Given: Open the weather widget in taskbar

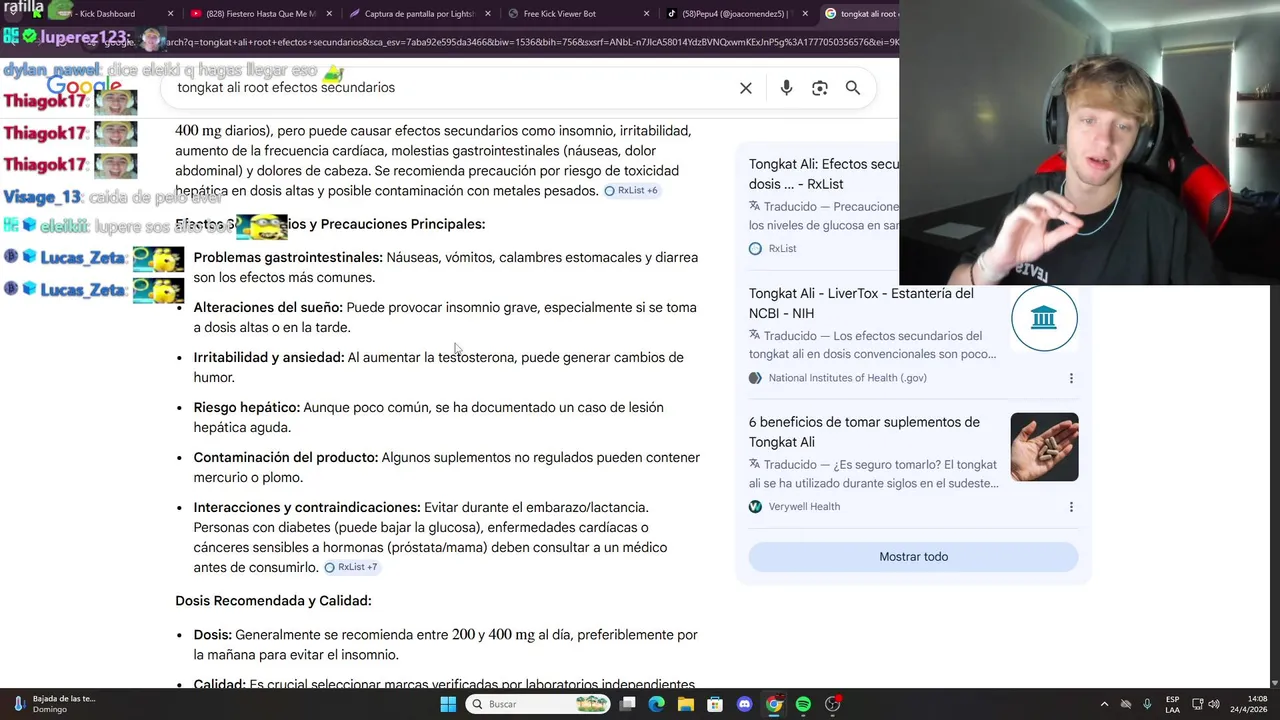Looking at the screenshot, I should point(55,704).
